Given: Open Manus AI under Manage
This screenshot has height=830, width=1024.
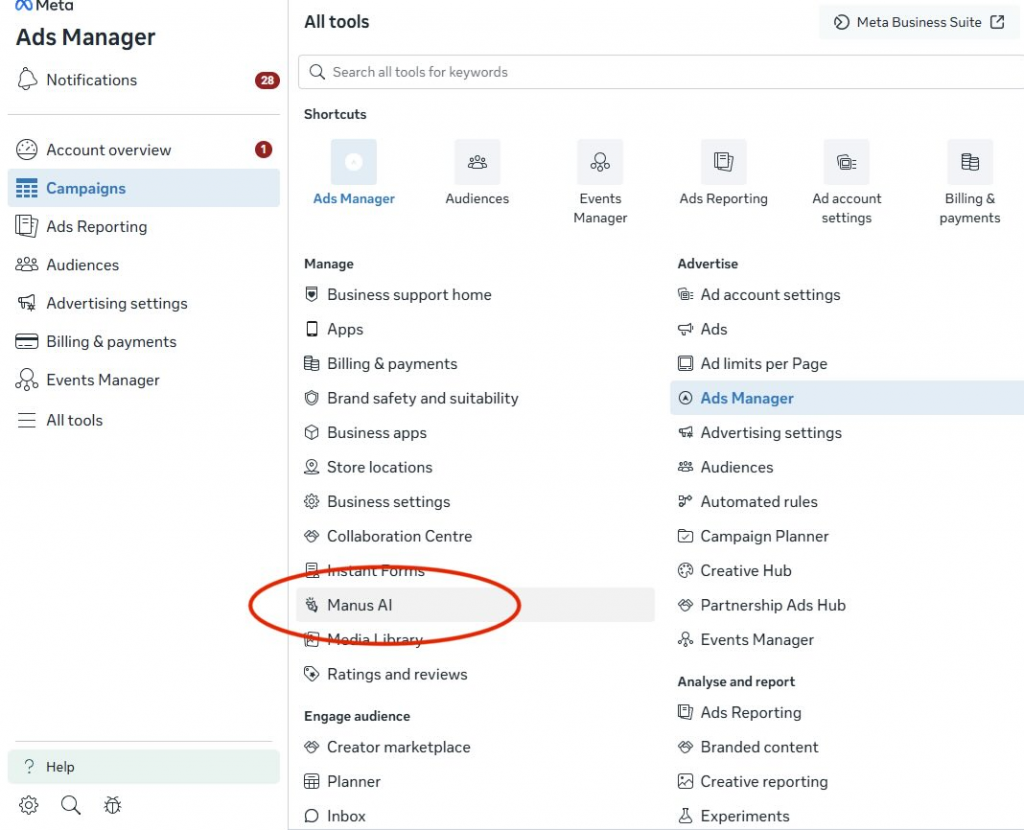Looking at the screenshot, I should pyautogui.click(x=360, y=605).
